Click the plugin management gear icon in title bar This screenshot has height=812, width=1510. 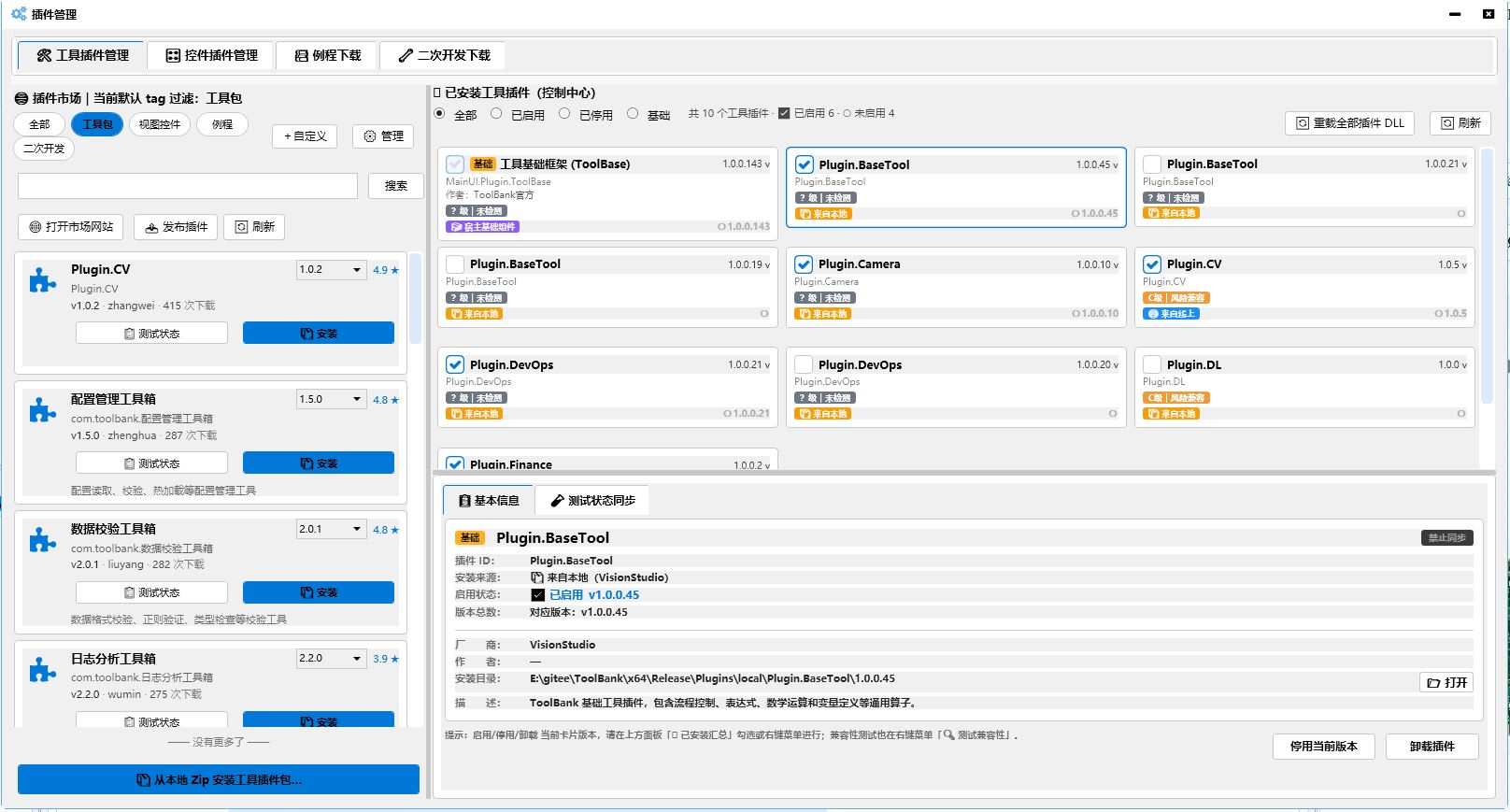pos(19,14)
